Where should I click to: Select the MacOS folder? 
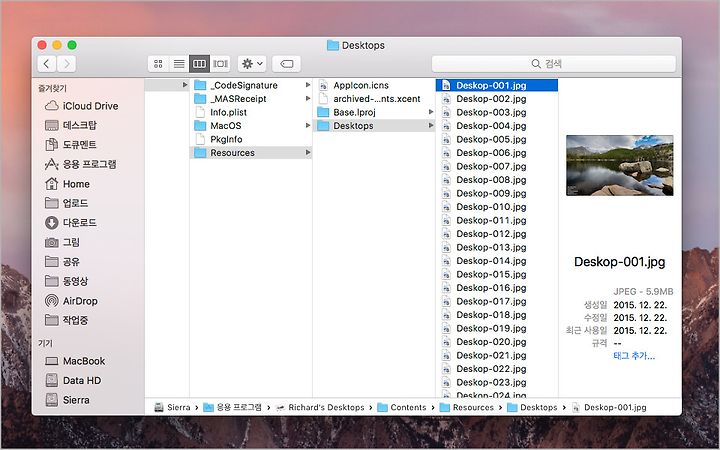[250, 125]
